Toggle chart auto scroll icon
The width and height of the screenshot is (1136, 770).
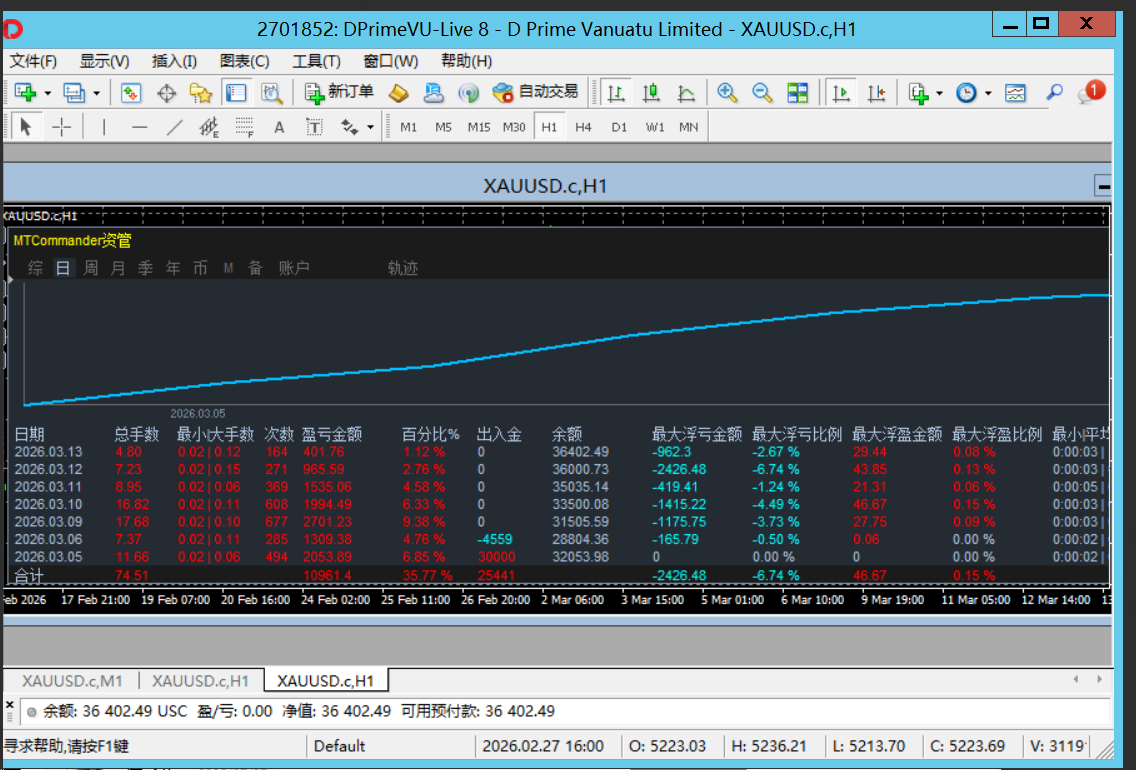pos(841,93)
